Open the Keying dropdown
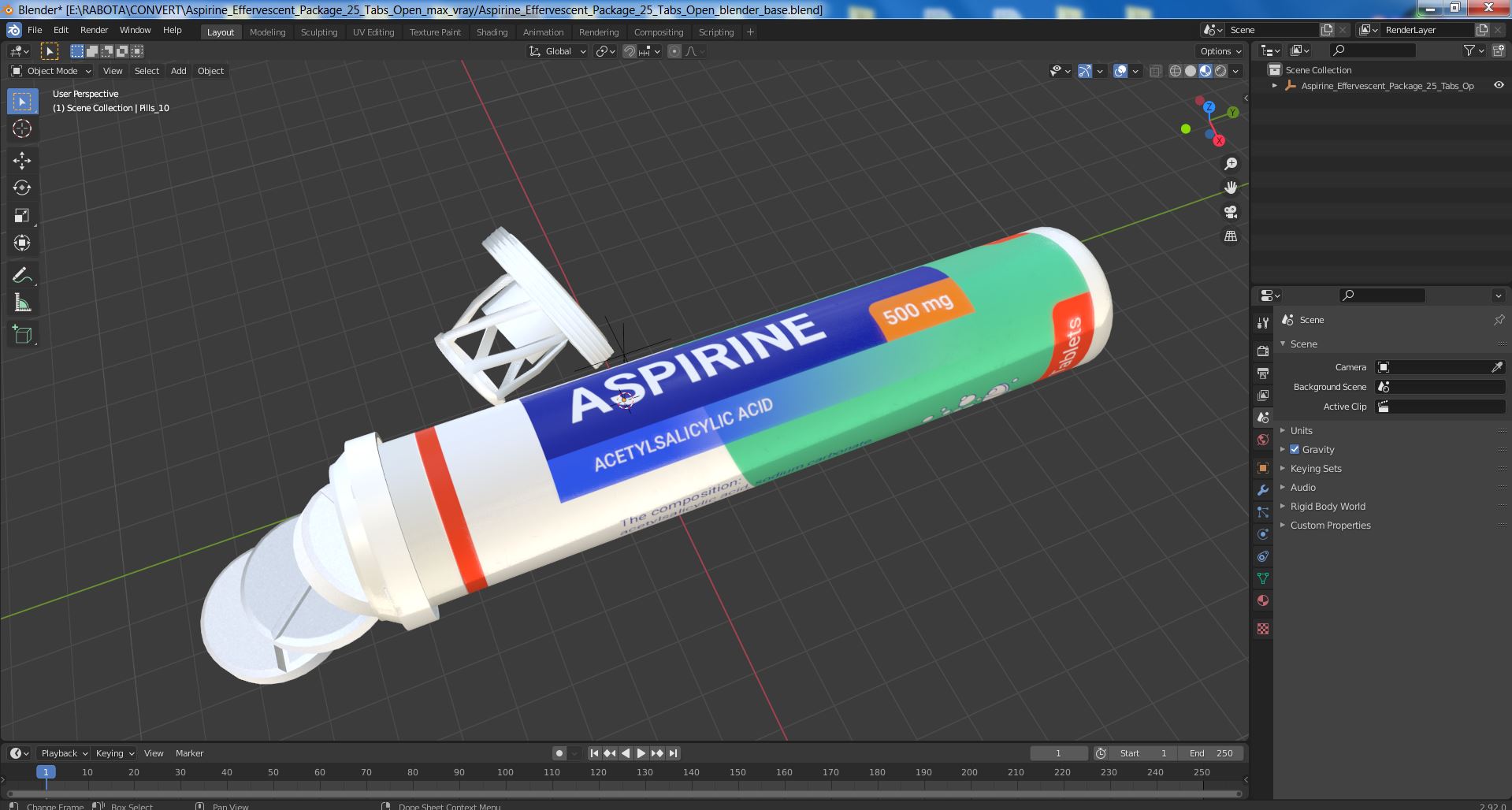The height and width of the screenshot is (810, 1512). (x=114, y=753)
